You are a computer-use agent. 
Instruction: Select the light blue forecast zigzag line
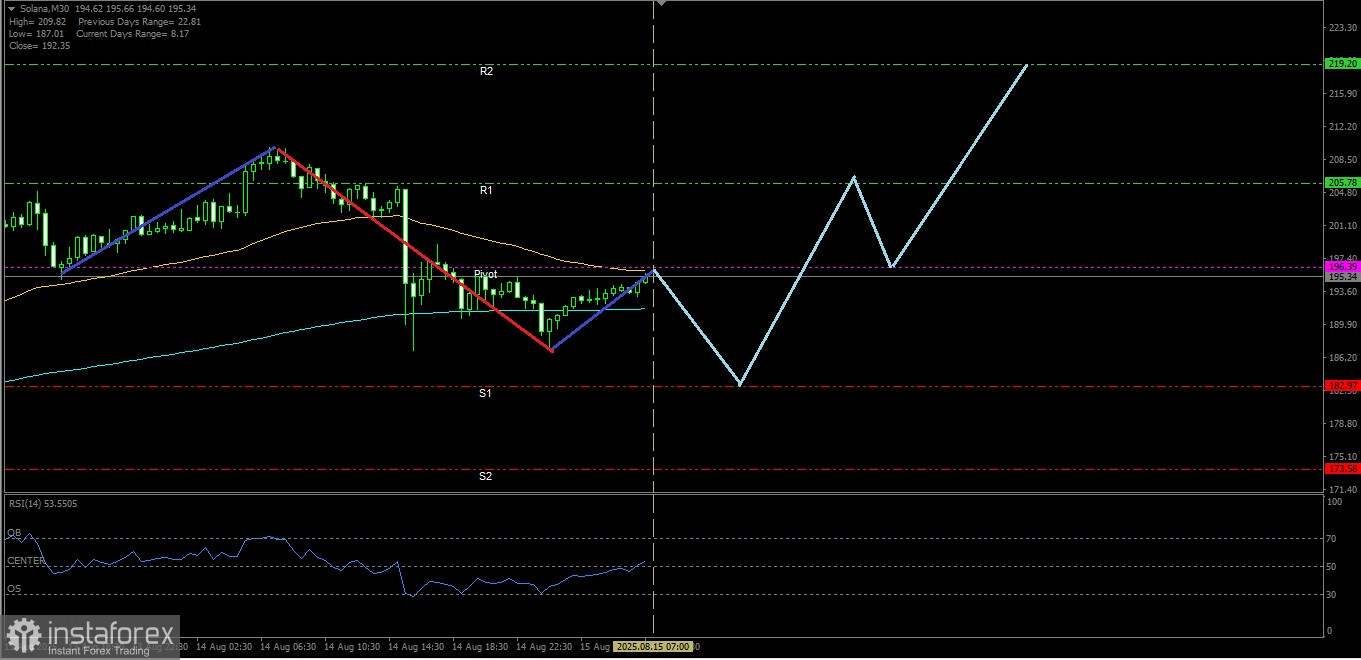841,225
